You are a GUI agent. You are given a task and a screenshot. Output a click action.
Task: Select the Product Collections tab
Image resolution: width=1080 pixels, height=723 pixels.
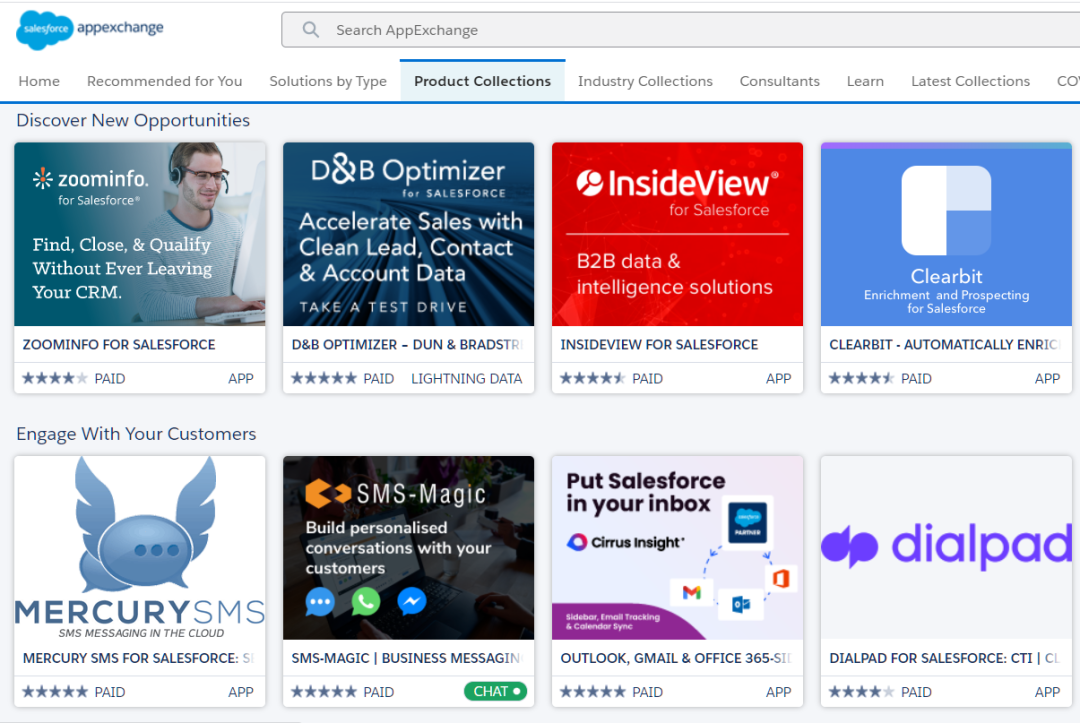(482, 81)
